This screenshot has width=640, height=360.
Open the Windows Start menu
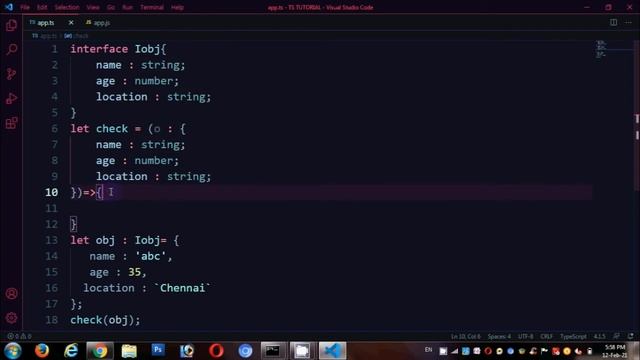(x=13, y=351)
